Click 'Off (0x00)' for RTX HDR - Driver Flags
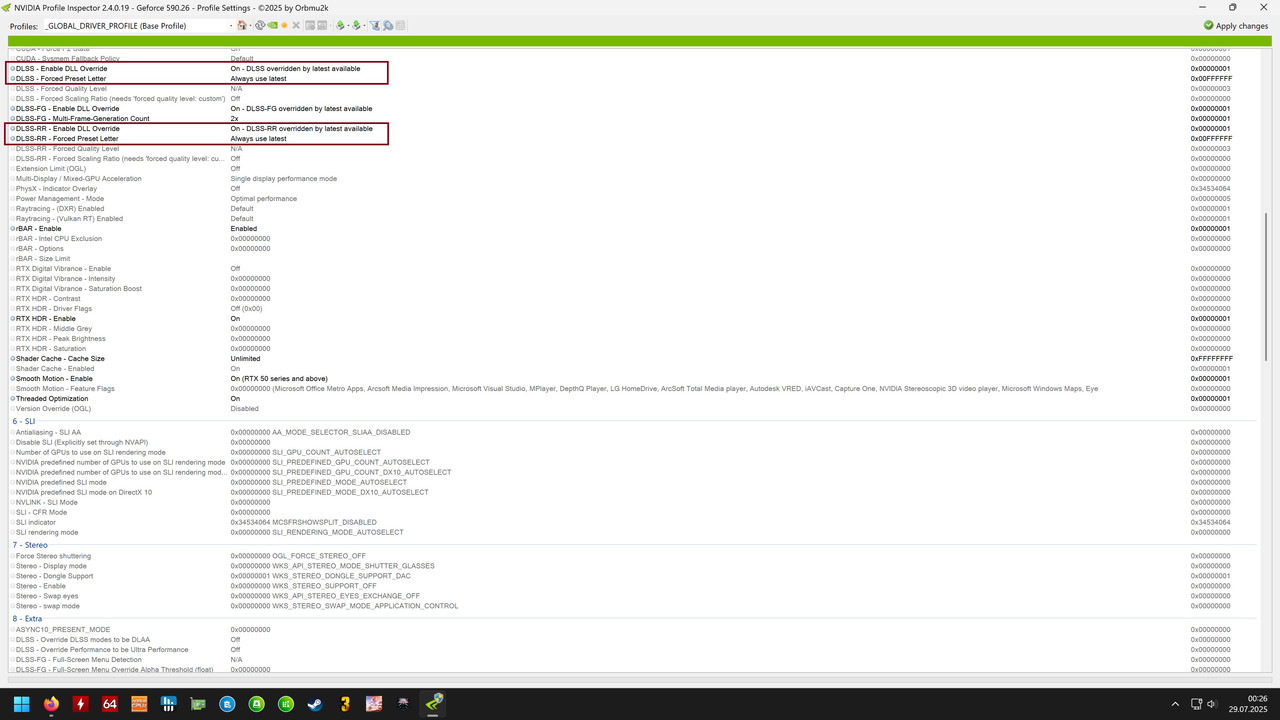Screen dimensions: 1280x720 [246, 309]
